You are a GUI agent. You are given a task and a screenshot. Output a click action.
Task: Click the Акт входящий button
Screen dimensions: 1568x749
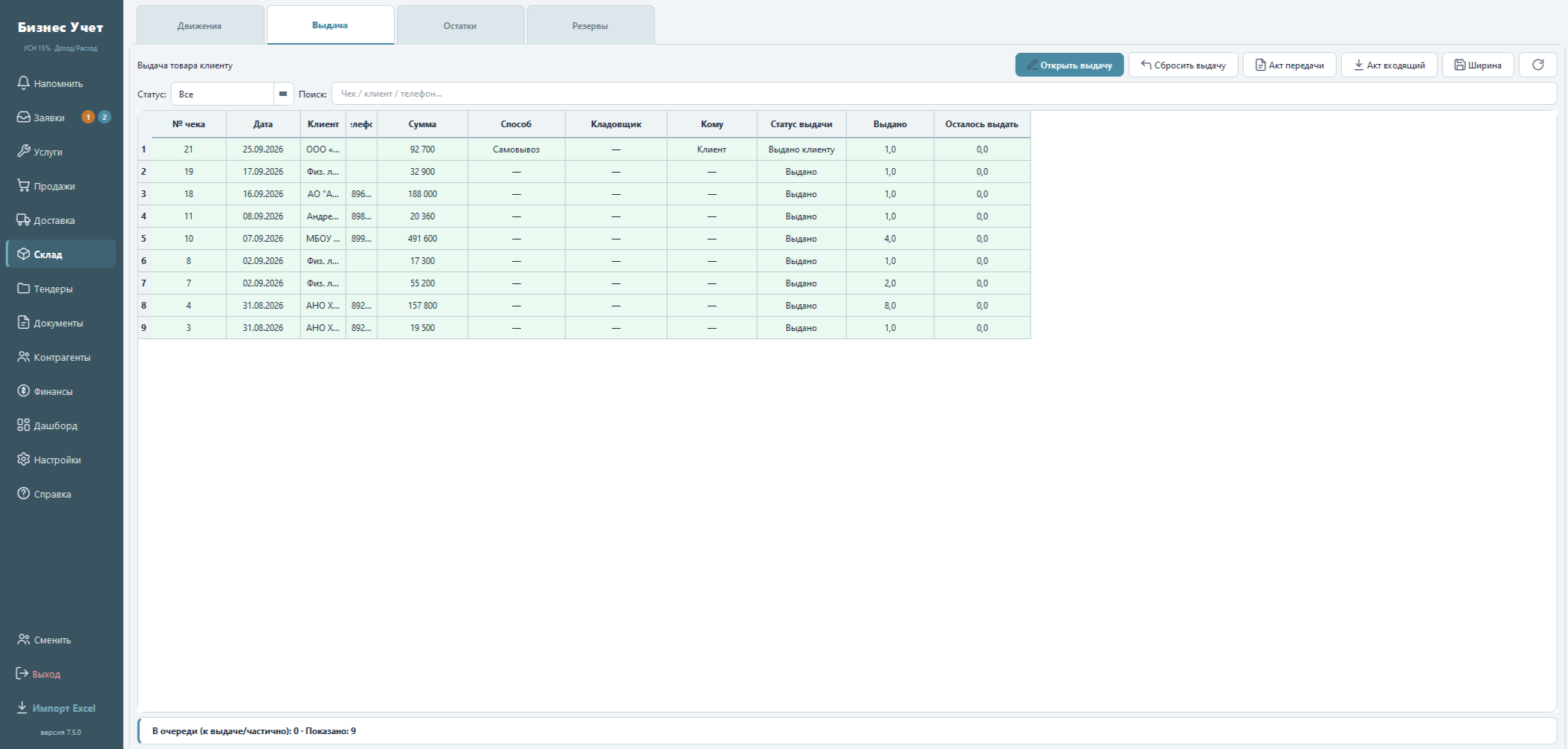pyautogui.click(x=1389, y=65)
